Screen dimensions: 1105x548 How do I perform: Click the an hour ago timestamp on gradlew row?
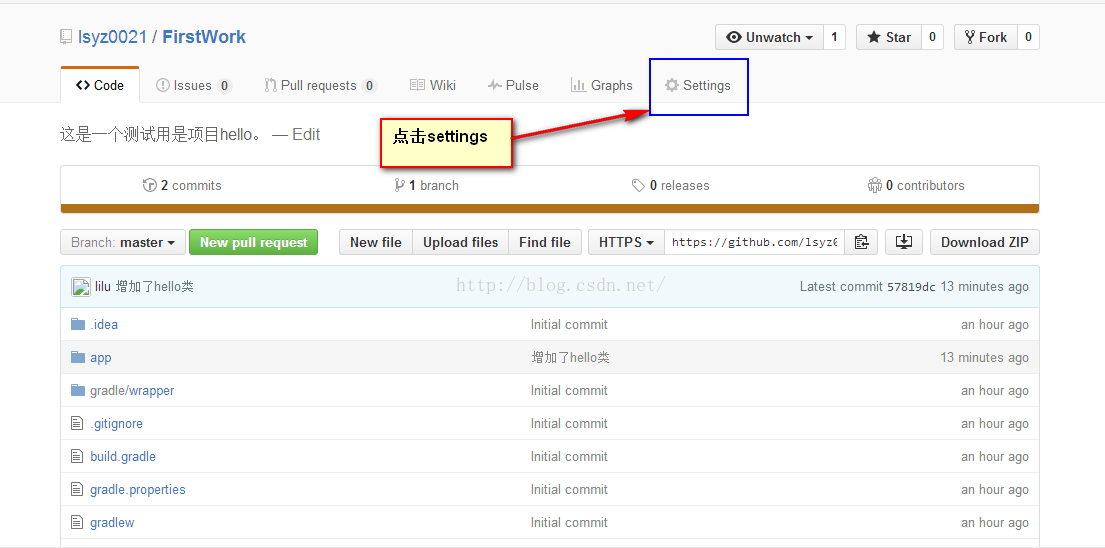[x=995, y=523]
